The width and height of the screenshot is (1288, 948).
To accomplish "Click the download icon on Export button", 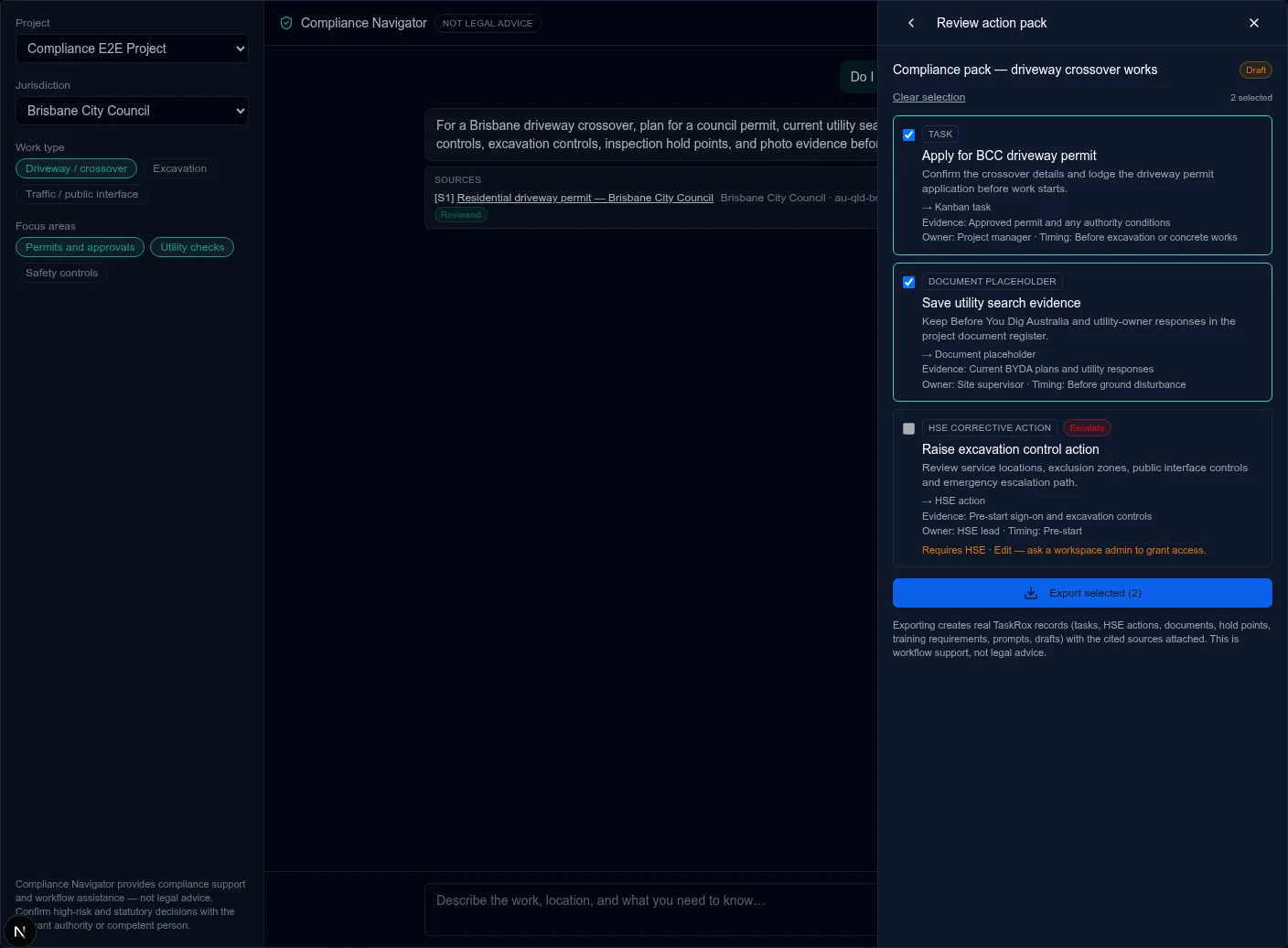I will [x=1031, y=593].
